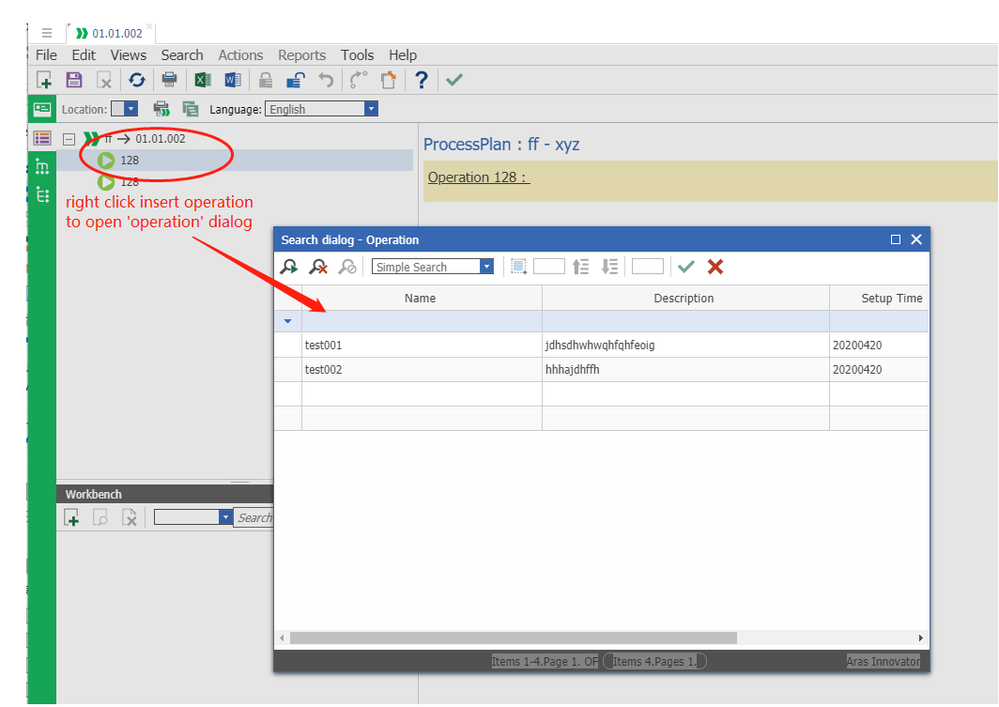999x707 pixels.
Task: Click the Operation 128 link
Action: [x=477, y=178]
